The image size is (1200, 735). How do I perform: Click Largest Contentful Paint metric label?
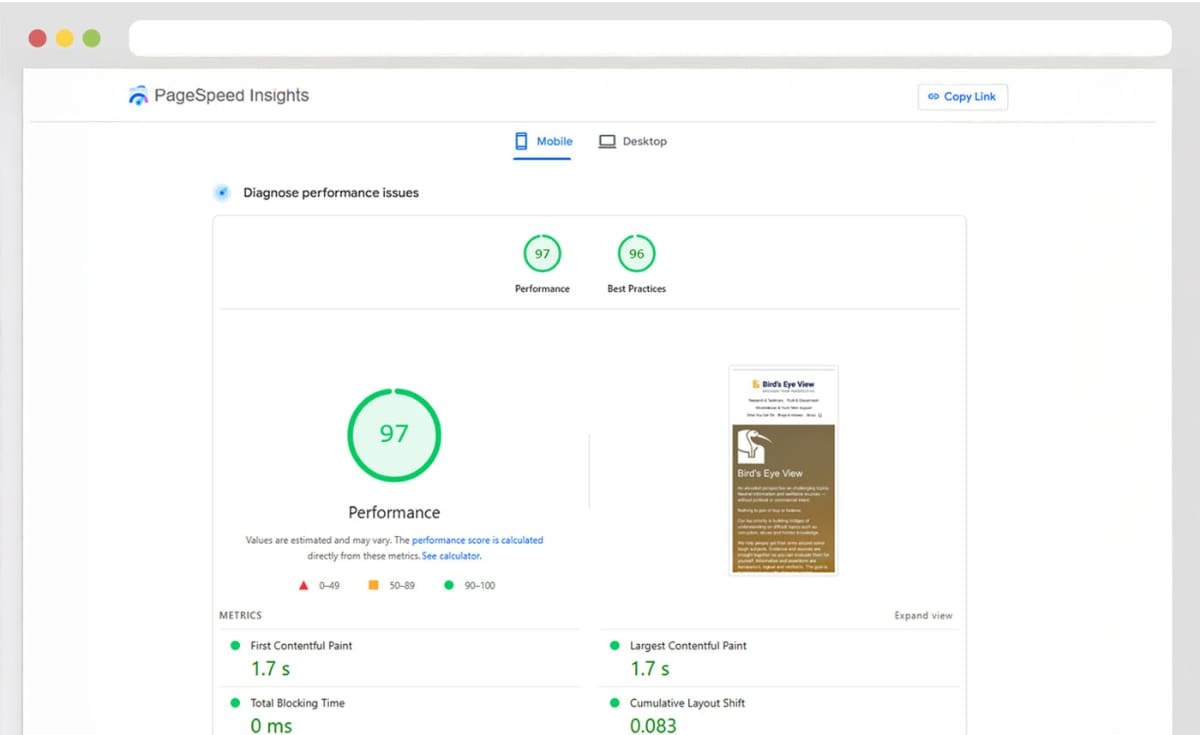(688, 646)
